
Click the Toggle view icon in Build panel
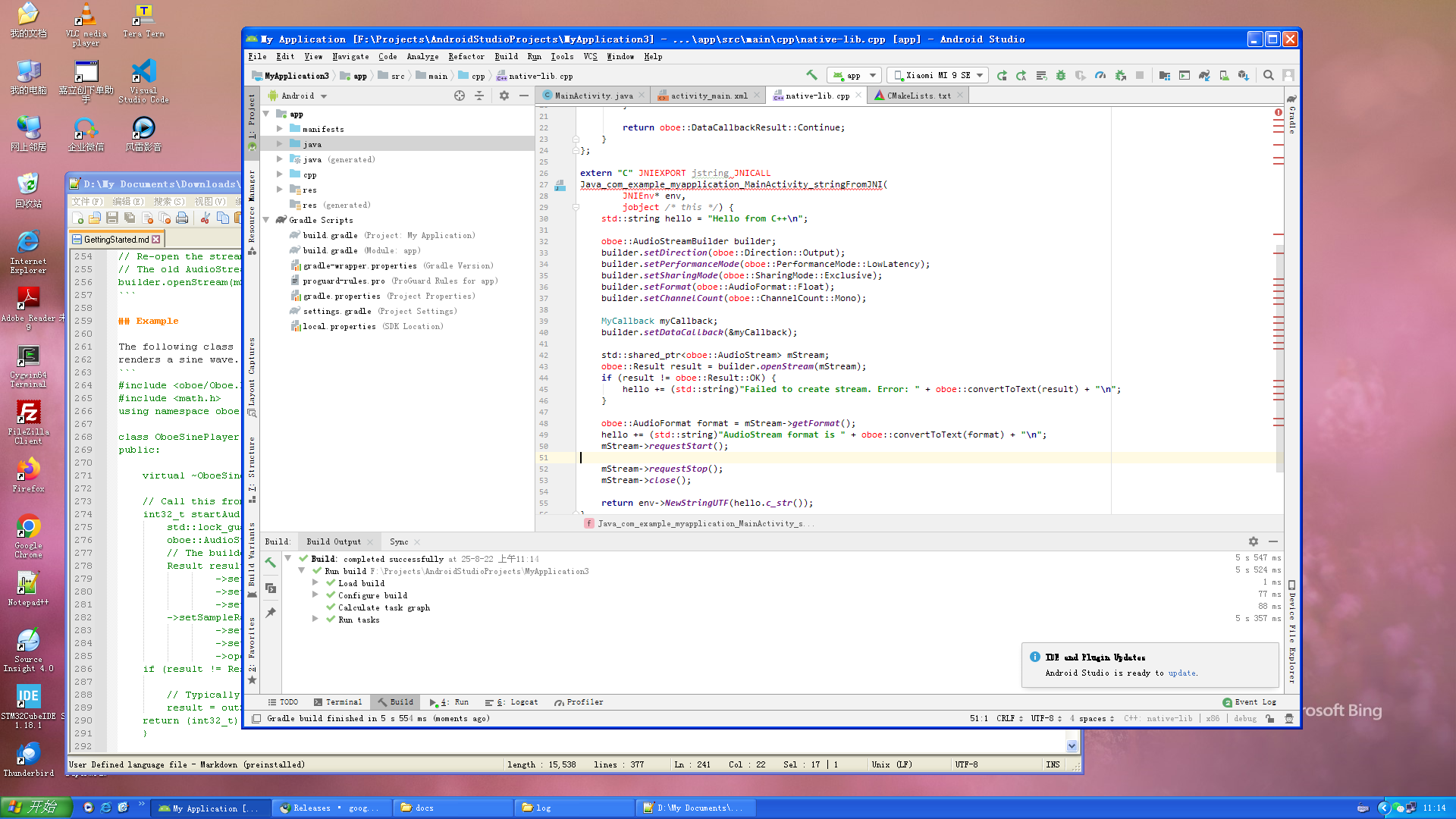point(271,588)
